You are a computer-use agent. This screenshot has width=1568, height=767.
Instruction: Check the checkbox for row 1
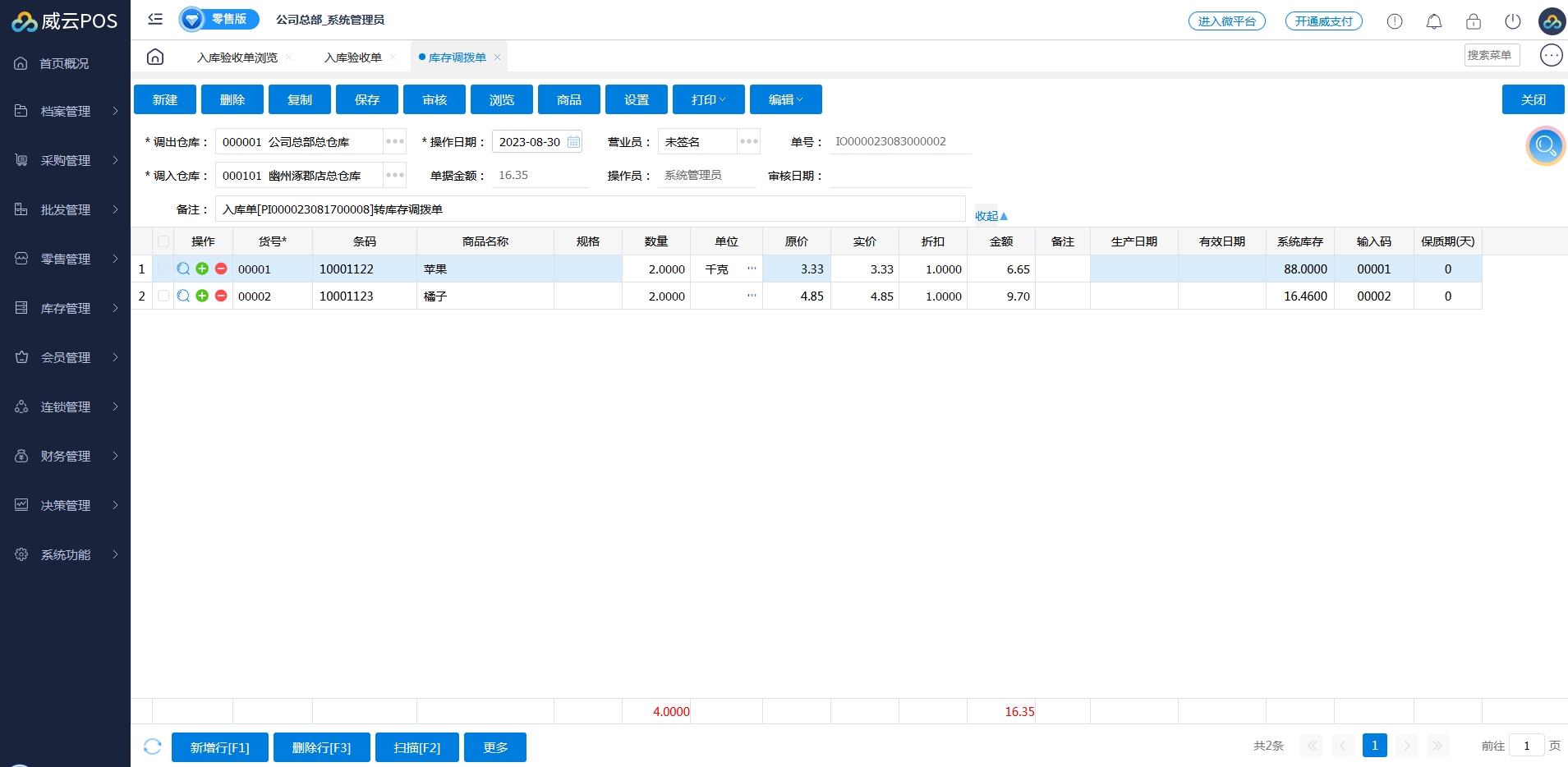click(x=163, y=269)
